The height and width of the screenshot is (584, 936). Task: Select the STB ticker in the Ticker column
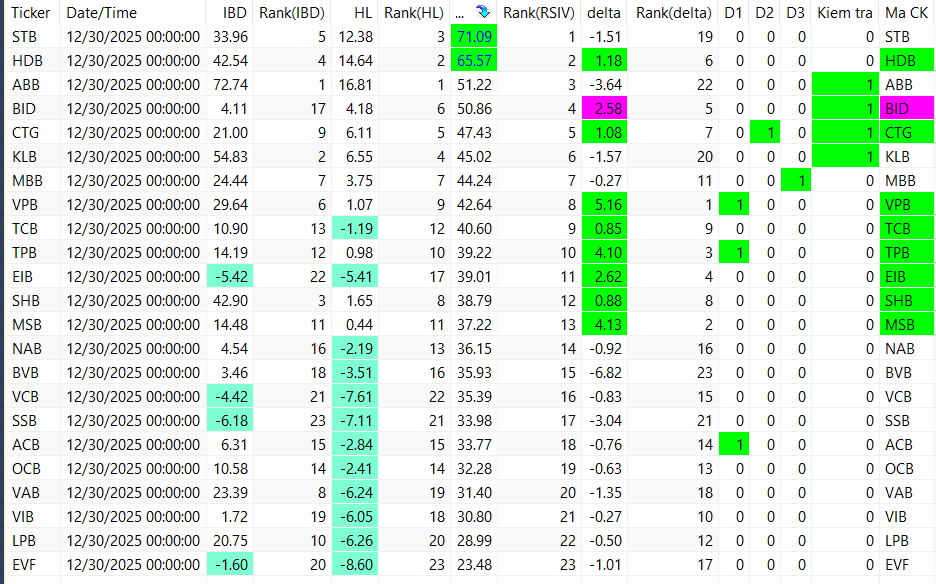pyautogui.click(x=24, y=37)
